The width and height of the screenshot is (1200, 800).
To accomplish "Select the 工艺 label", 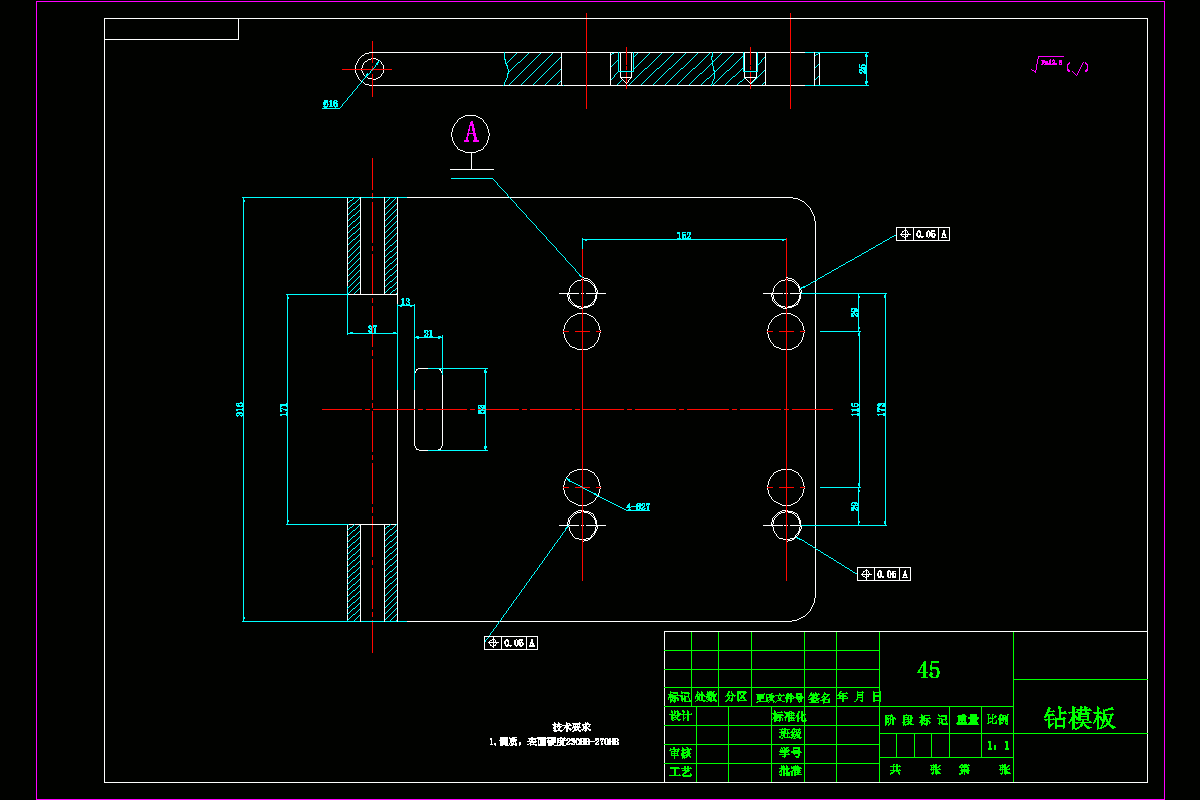I will coord(680,771).
